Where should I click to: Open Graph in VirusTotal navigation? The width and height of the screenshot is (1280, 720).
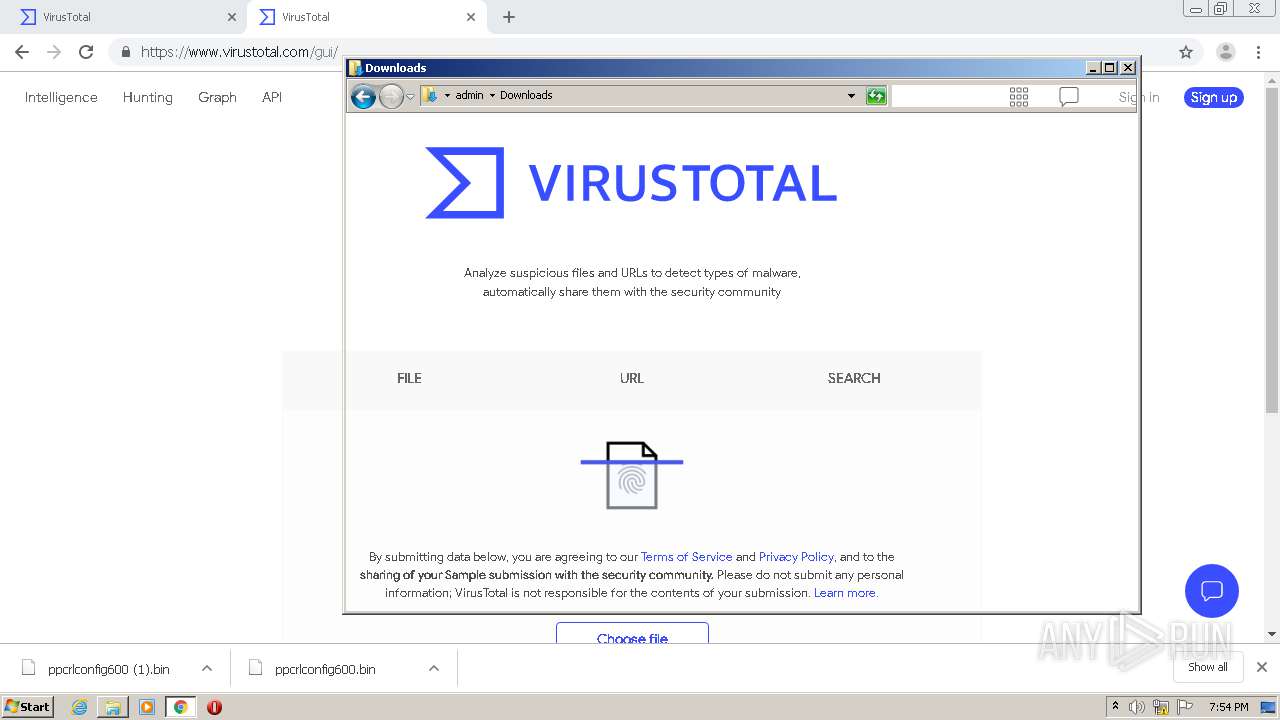[217, 97]
